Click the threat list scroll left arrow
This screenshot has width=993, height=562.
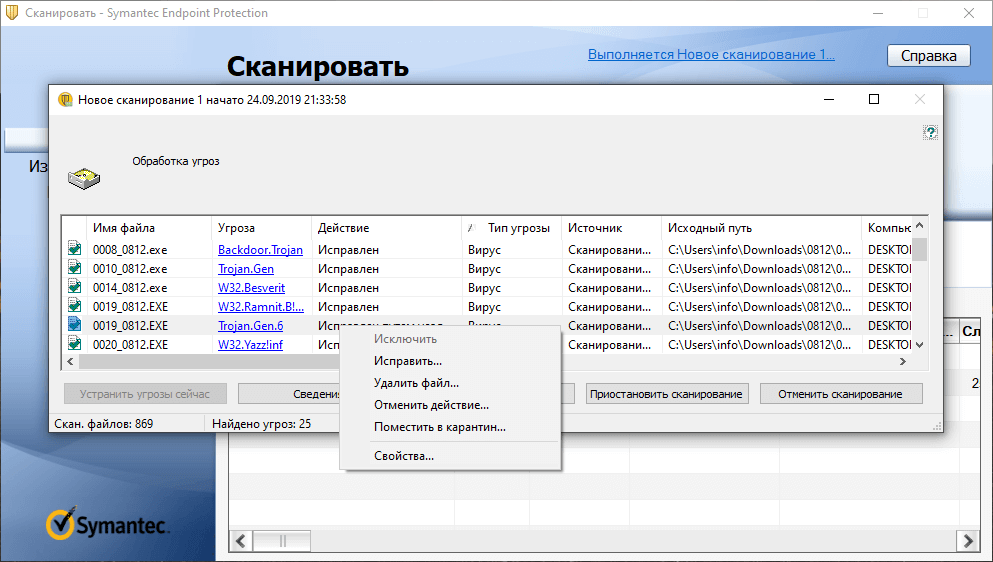point(70,361)
